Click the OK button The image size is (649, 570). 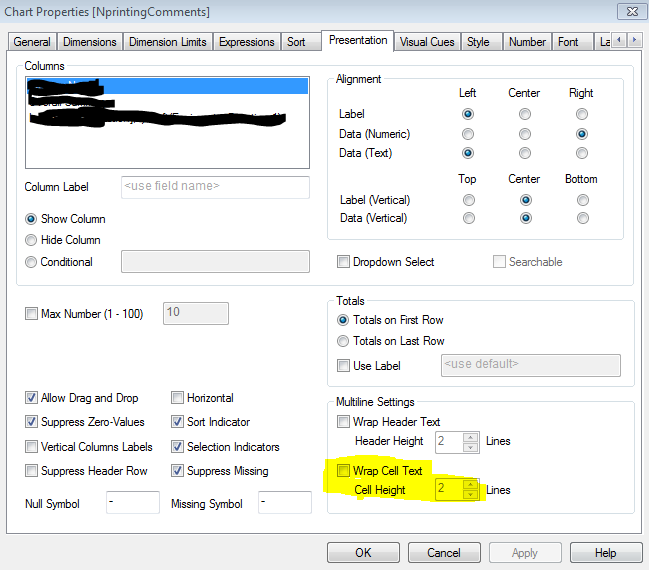363,553
